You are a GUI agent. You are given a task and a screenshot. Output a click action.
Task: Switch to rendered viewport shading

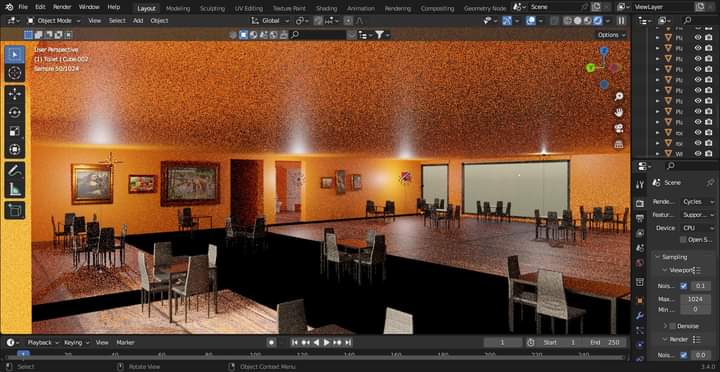(597, 21)
